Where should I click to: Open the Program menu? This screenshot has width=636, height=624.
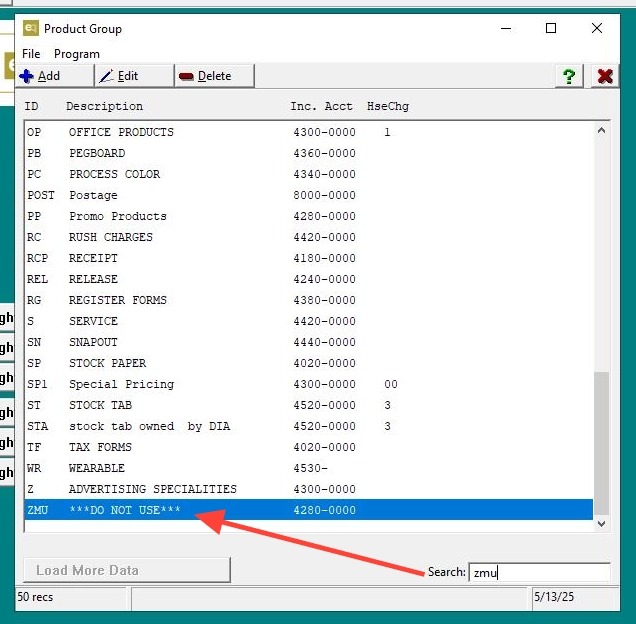click(77, 54)
